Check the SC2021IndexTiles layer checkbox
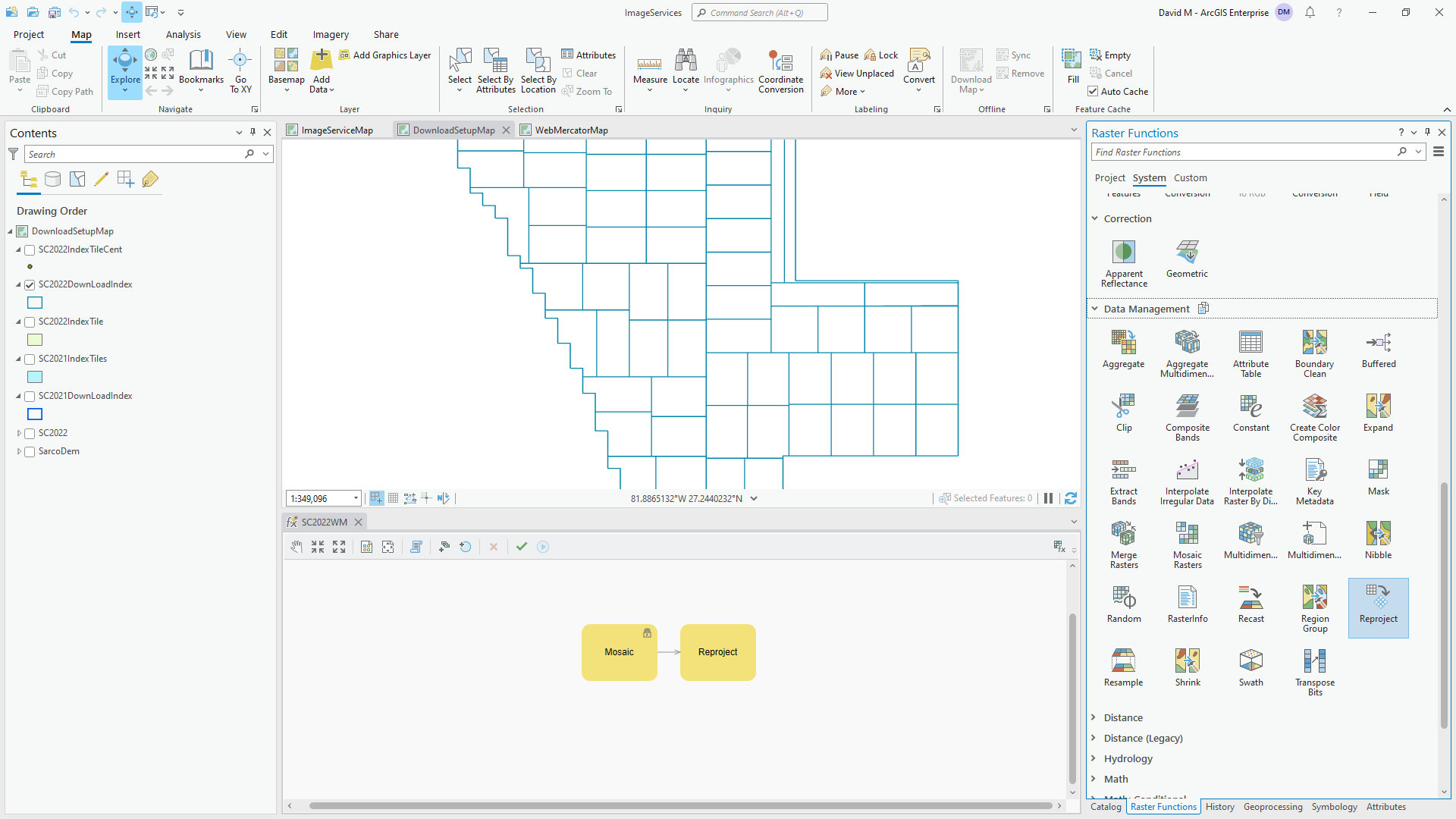Image resolution: width=1456 pixels, height=819 pixels. click(x=29, y=358)
